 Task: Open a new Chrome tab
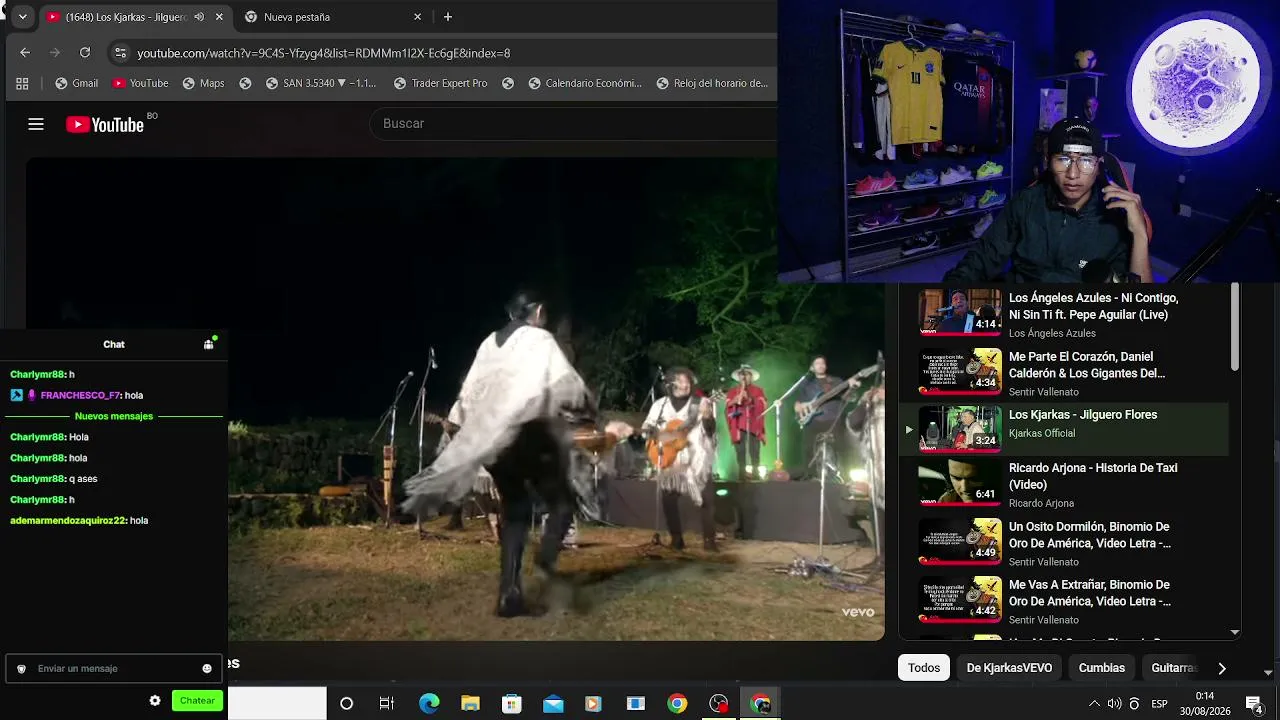(447, 17)
